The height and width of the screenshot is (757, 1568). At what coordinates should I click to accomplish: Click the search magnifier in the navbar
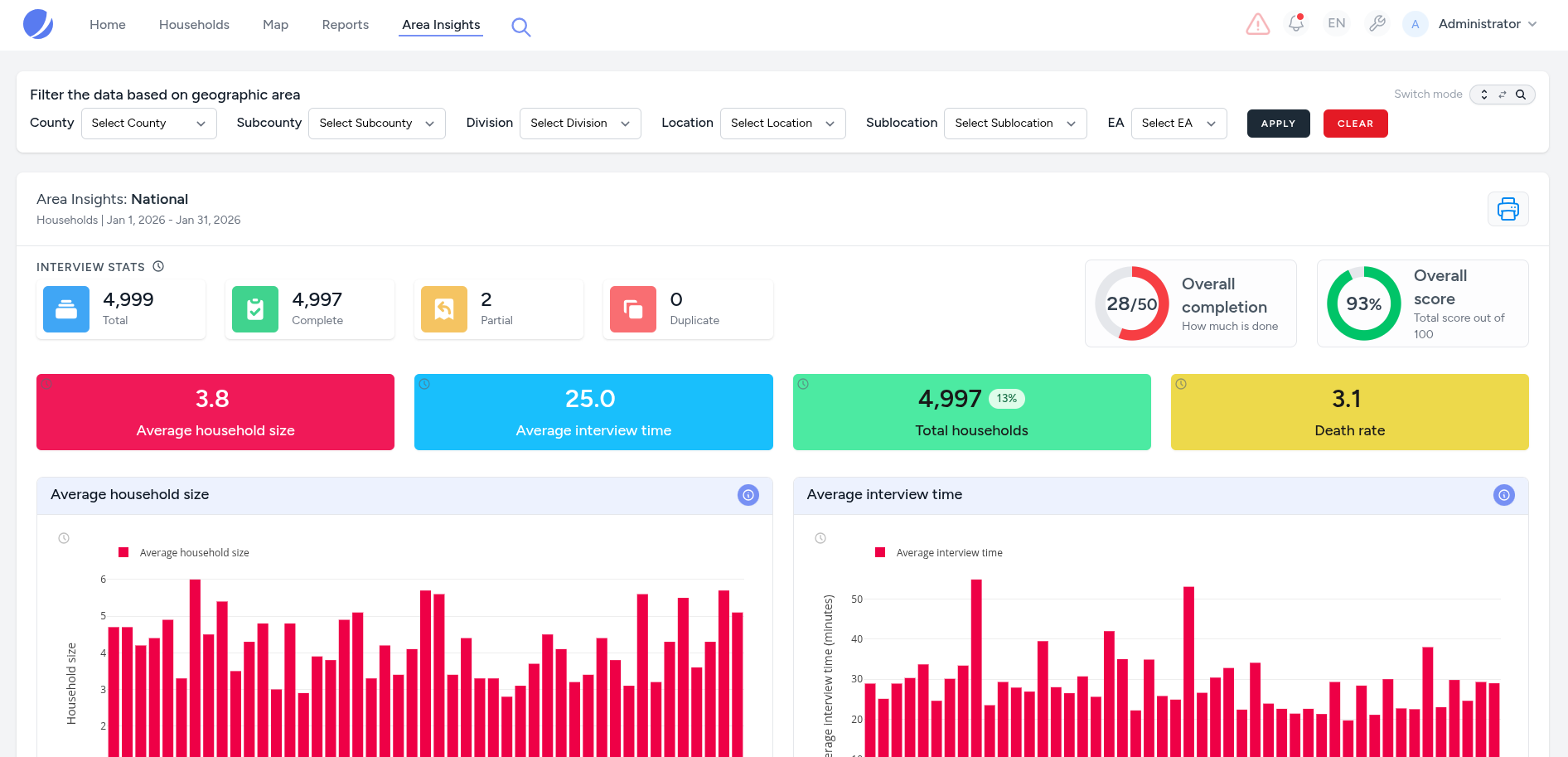click(520, 27)
